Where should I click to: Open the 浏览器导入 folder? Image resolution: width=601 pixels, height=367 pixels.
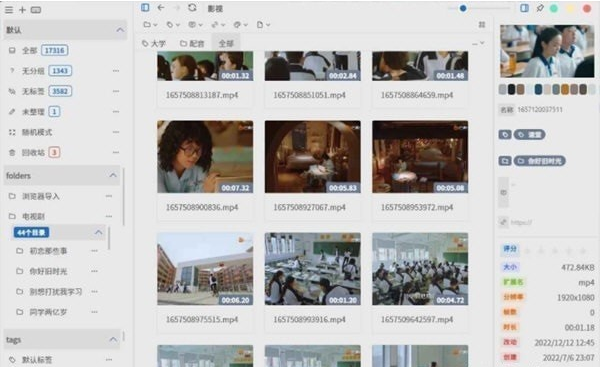coord(34,196)
